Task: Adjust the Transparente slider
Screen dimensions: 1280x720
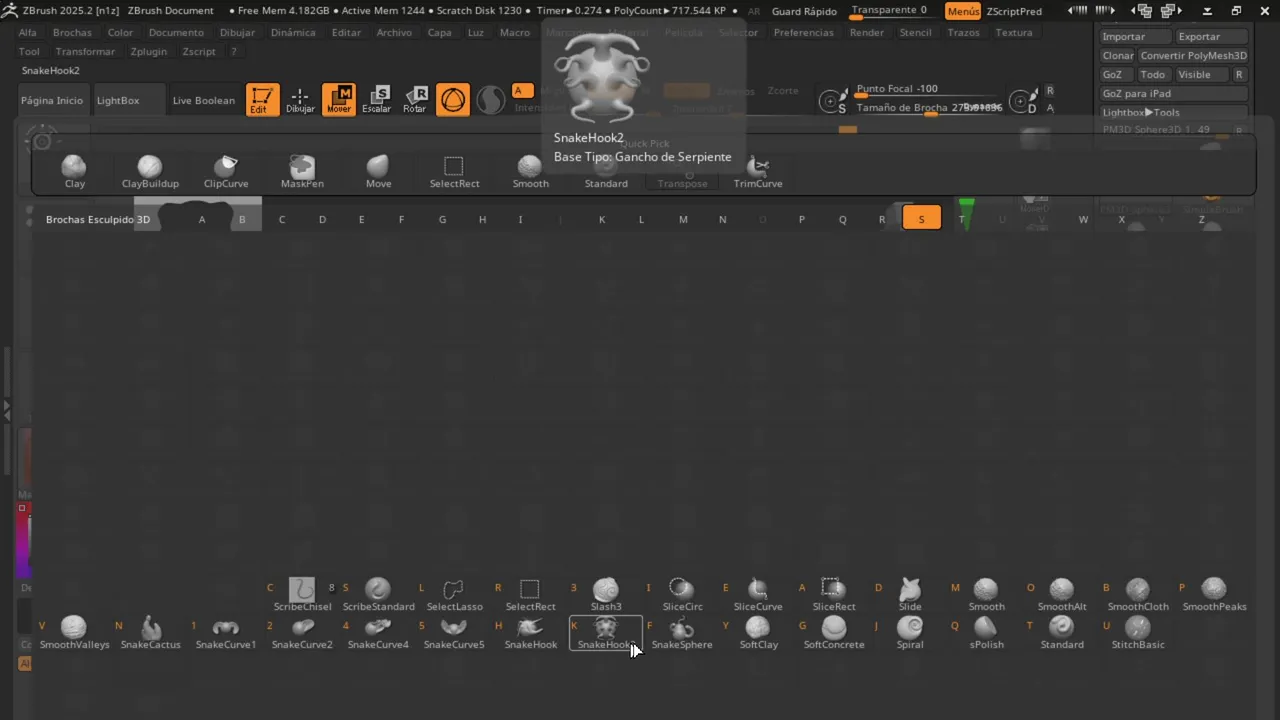Action: [895, 11]
